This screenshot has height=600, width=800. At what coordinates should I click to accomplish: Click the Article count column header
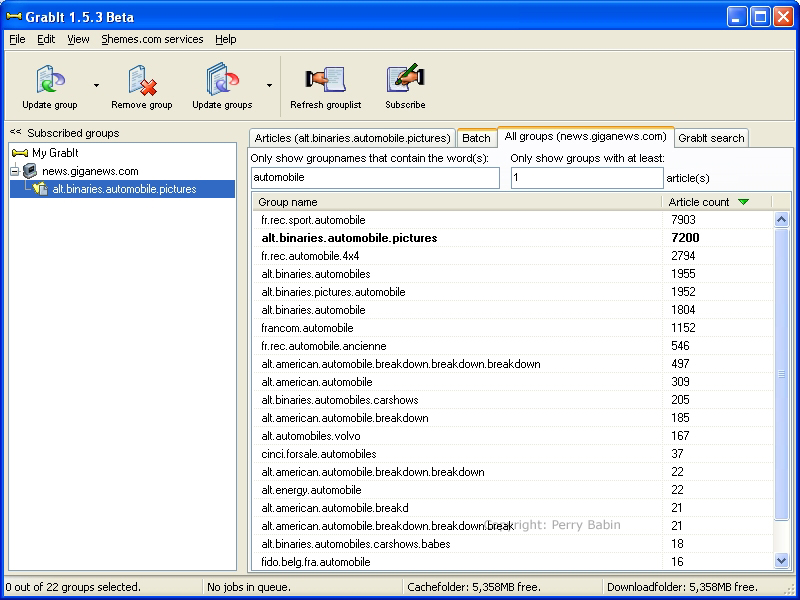(x=717, y=202)
